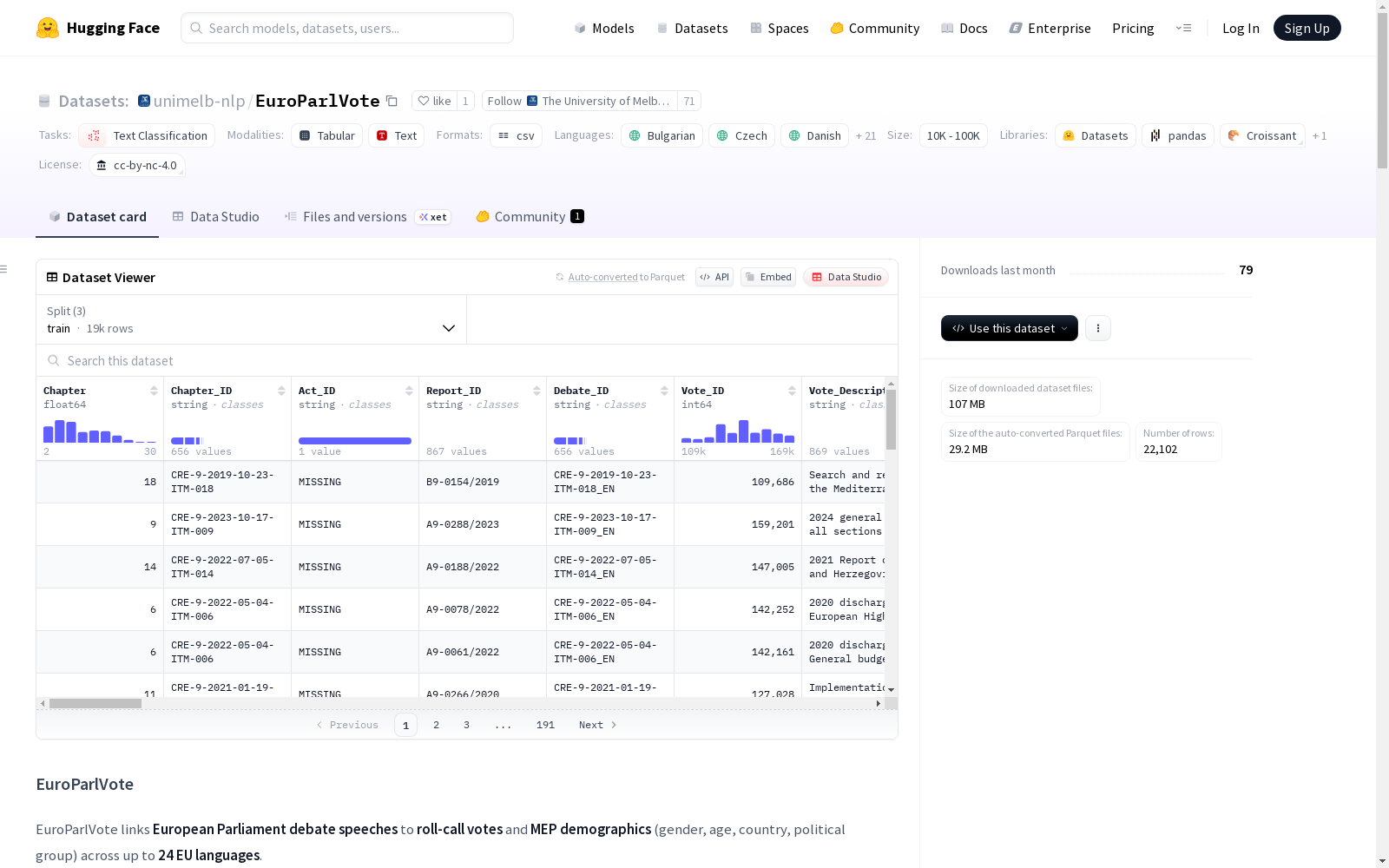This screenshot has height=868, width=1389.
Task: Select the 10K - 100K size tag
Action: pos(953,135)
